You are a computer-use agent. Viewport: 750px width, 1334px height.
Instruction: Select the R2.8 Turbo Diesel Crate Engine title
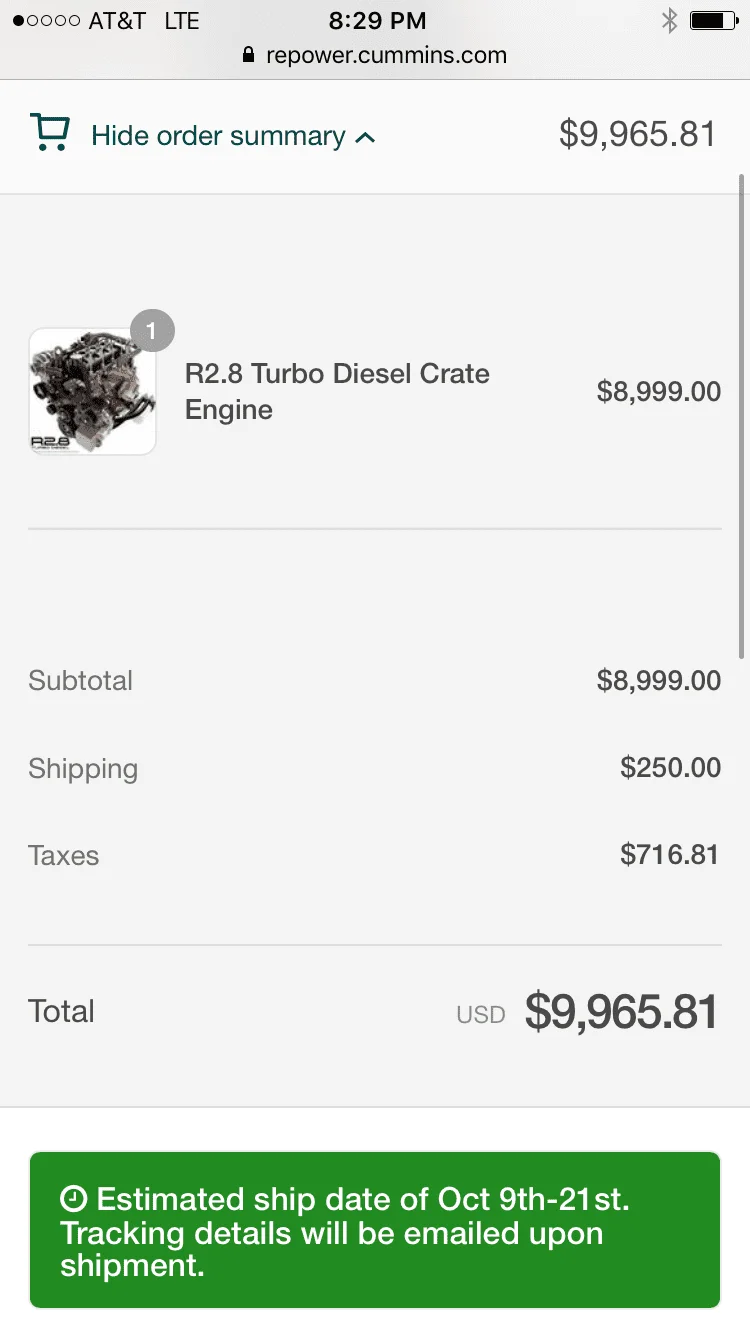[337, 391]
